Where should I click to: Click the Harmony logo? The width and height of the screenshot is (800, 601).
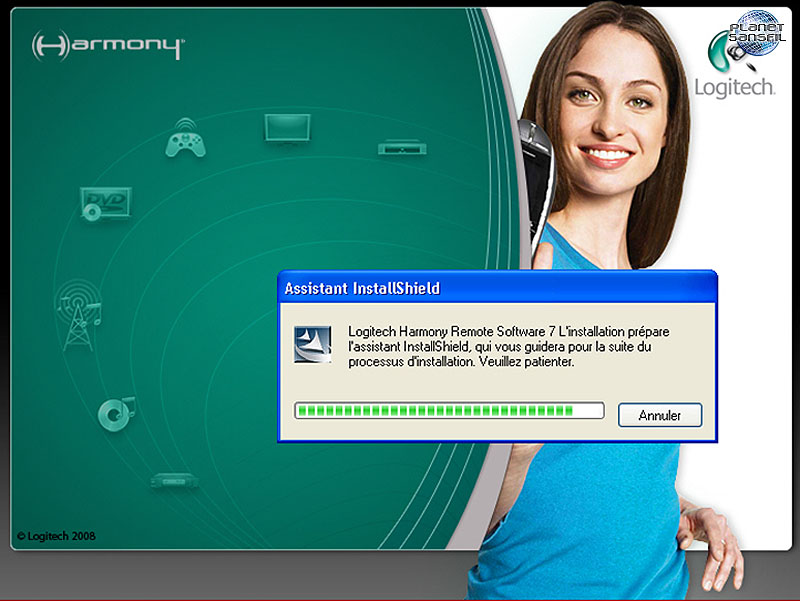tap(108, 45)
